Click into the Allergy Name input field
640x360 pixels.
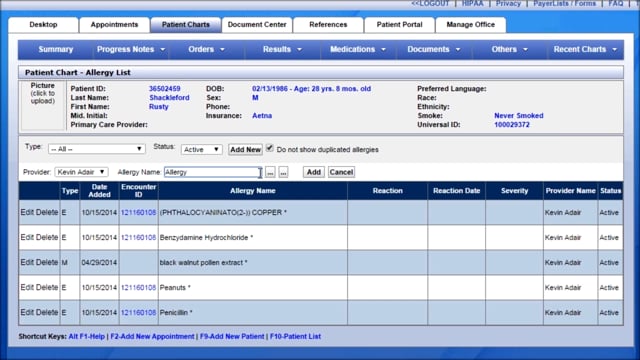(213, 172)
